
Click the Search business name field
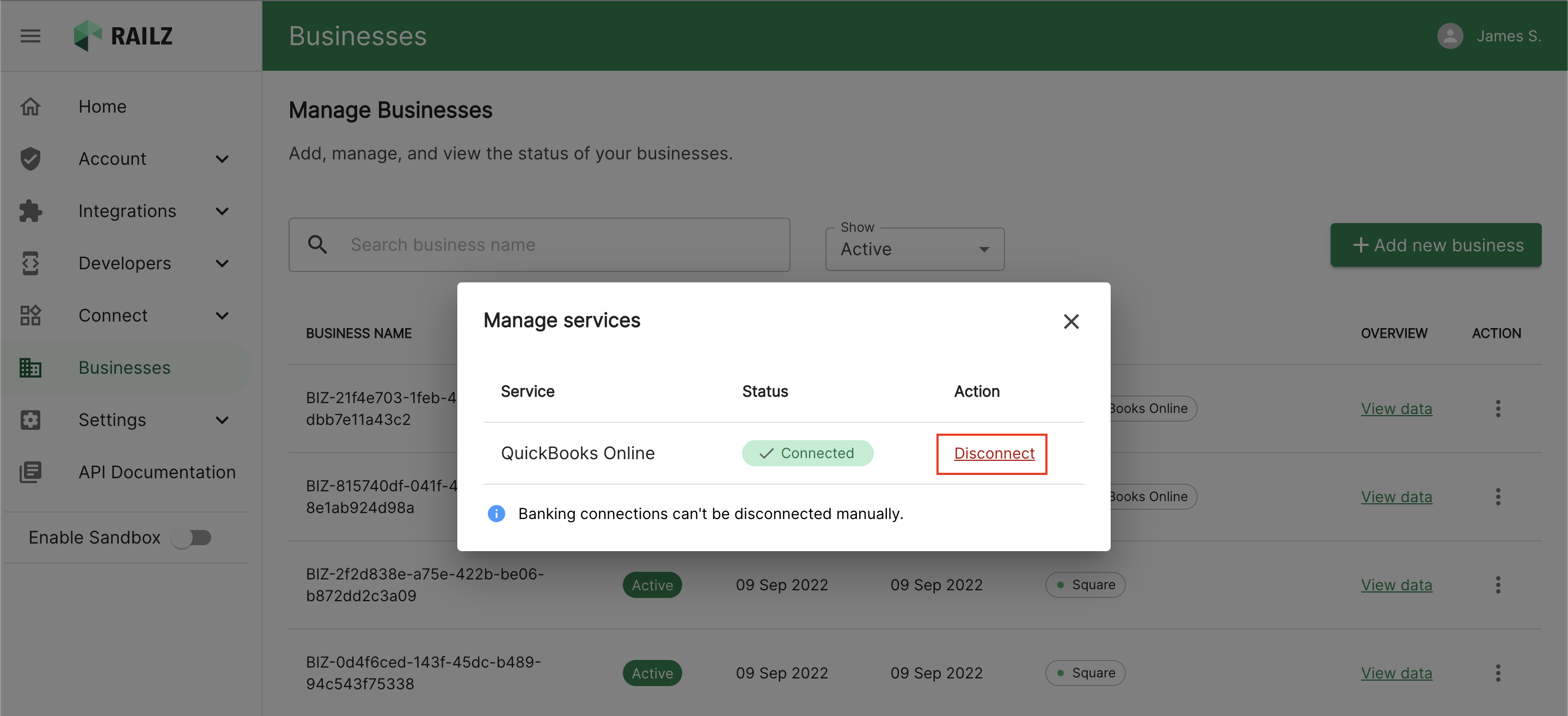(540, 244)
